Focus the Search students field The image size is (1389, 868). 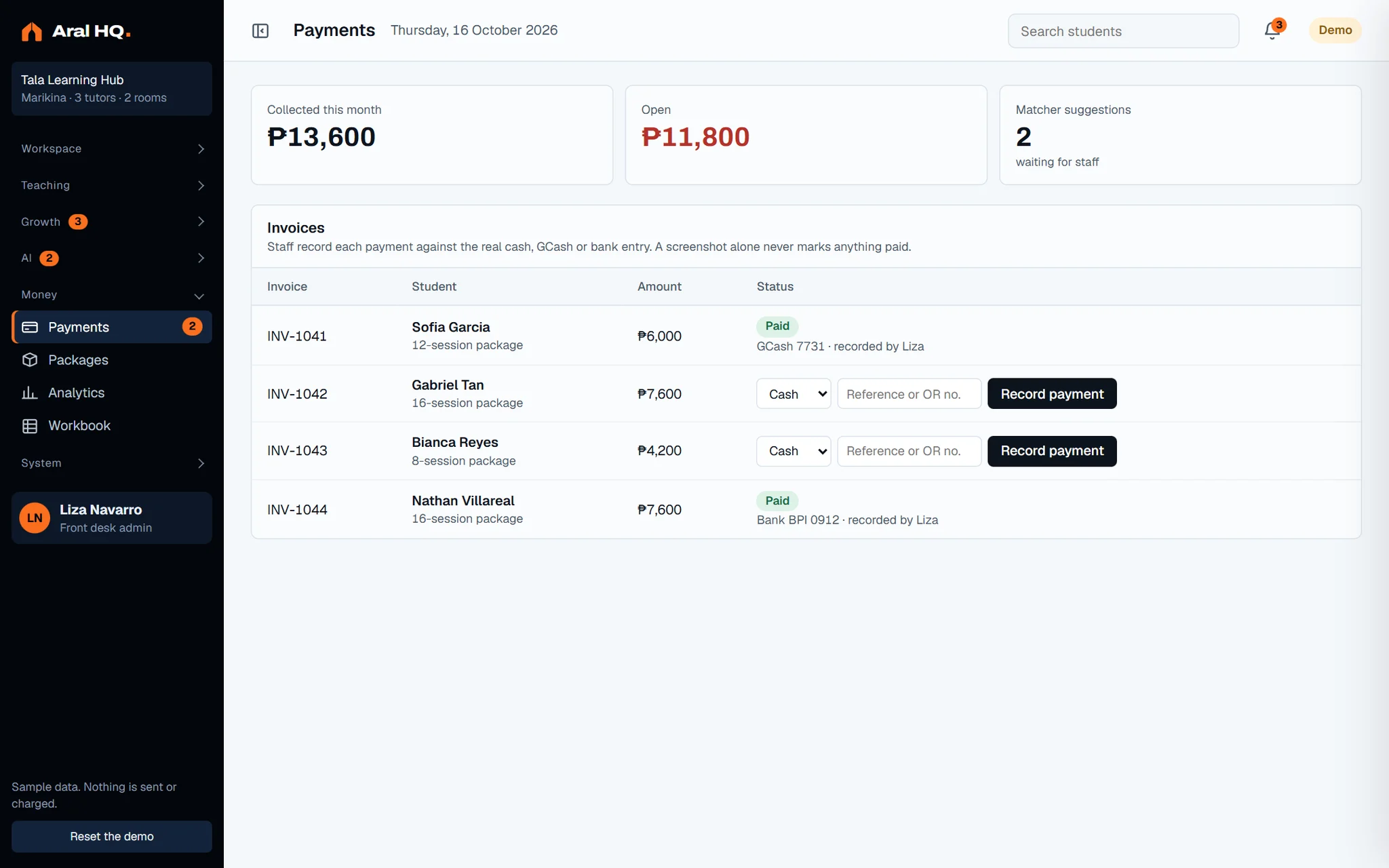(1123, 31)
